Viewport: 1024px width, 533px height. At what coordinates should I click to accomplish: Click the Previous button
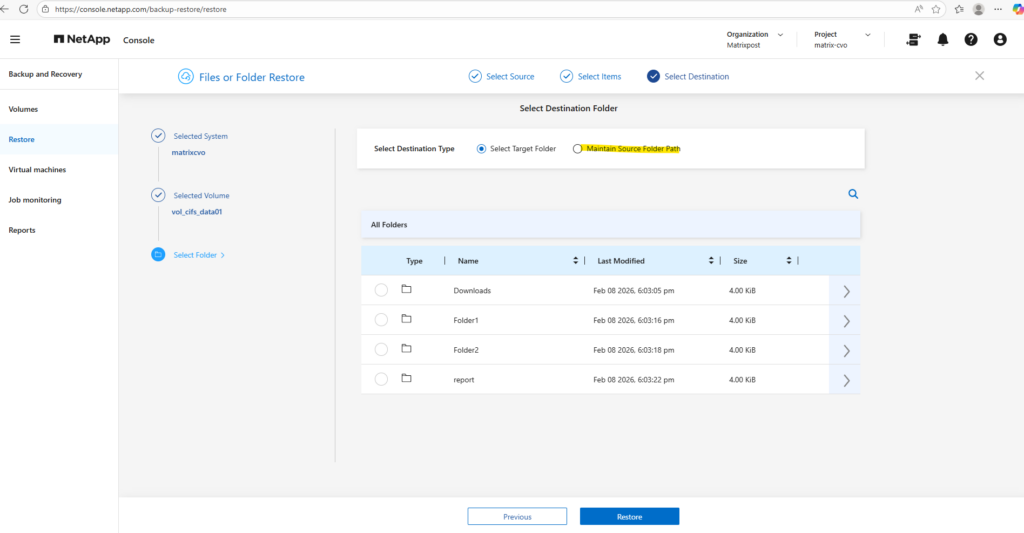(517, 516)
